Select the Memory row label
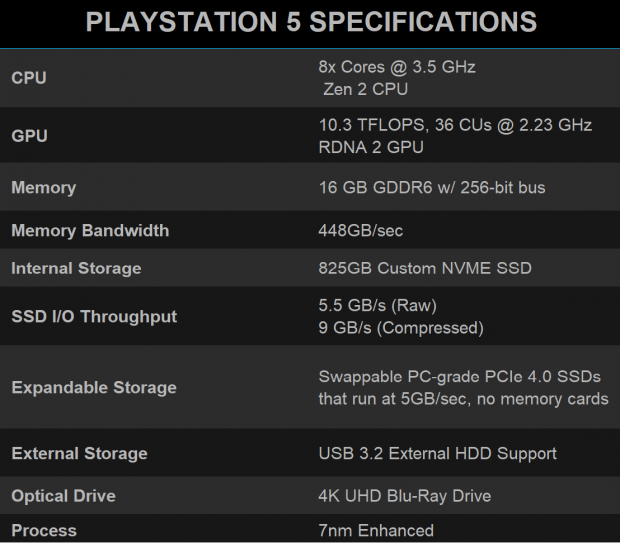Image resolution: width=620 pixels, height=543 pixels. pyautogui.click(x=43, y=187)
